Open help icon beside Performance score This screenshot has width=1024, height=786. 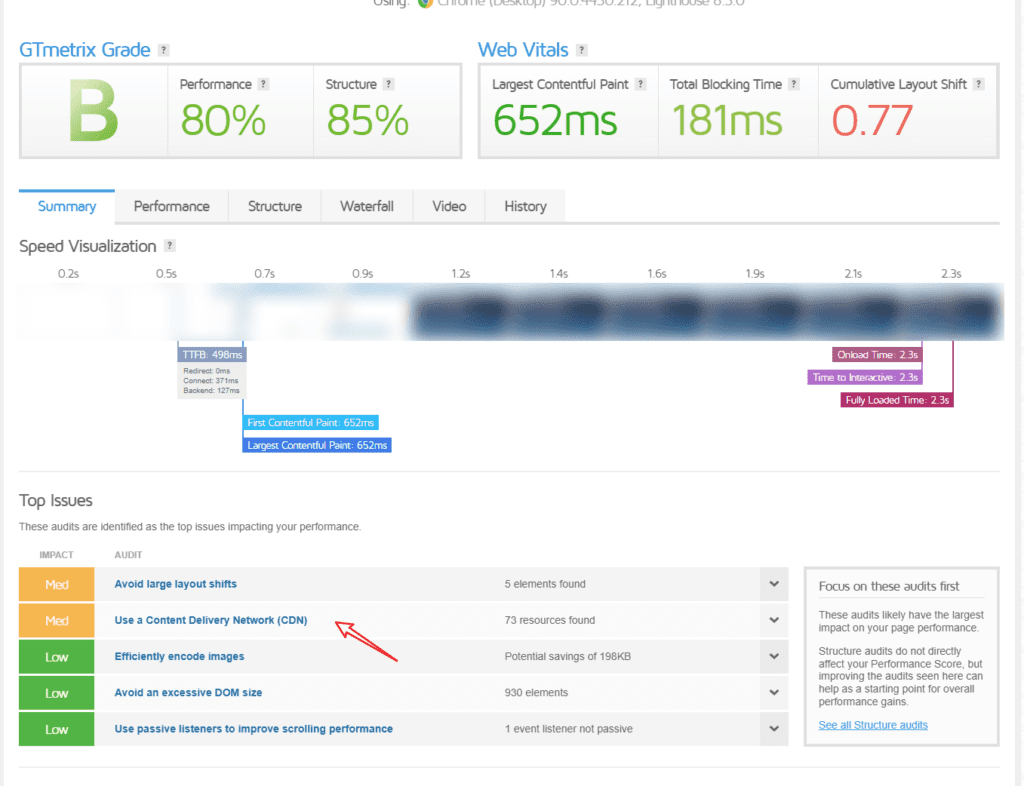pos(263,84)
